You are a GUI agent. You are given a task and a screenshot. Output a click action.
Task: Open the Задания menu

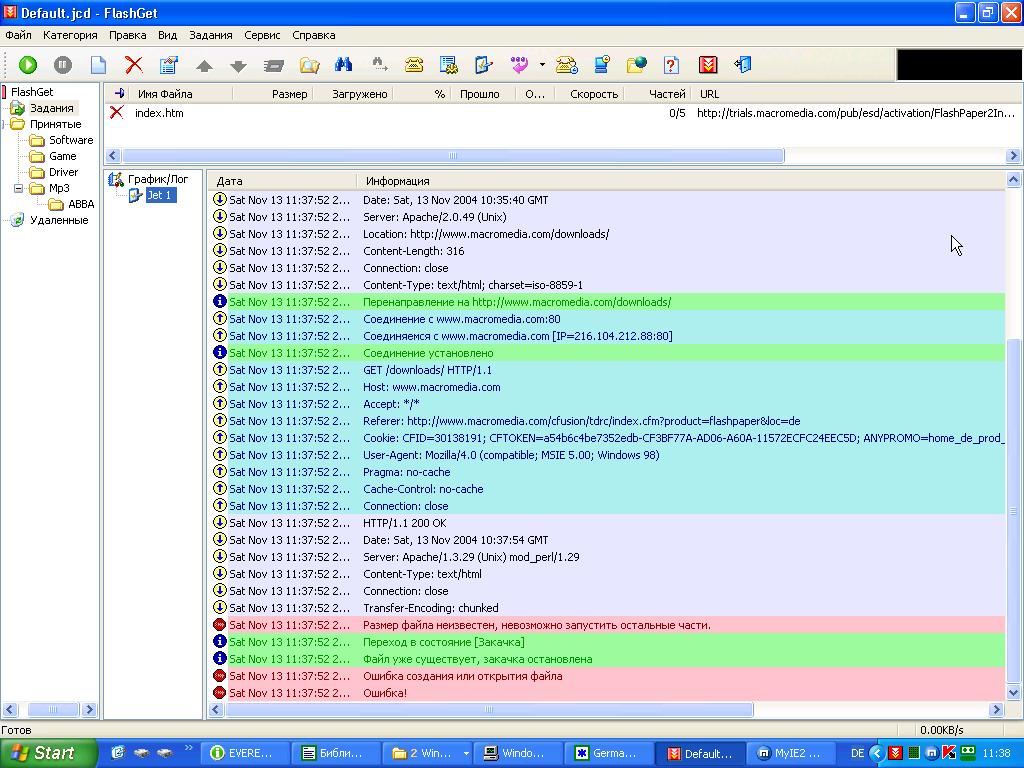pos(210,35)
